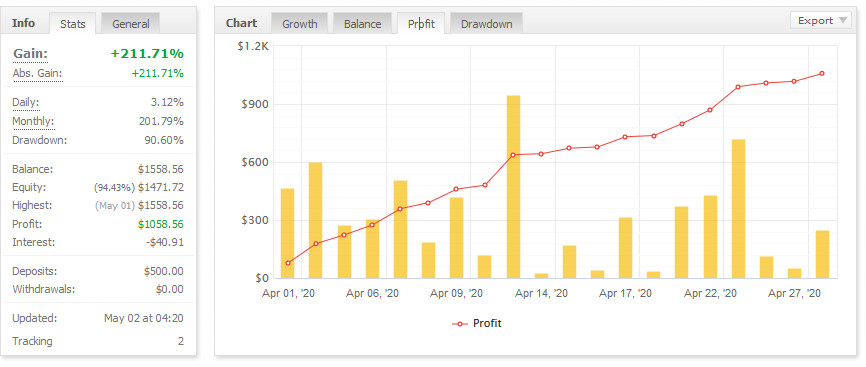
Task: Click the Monthly label
Action: [x=34, y=121]
